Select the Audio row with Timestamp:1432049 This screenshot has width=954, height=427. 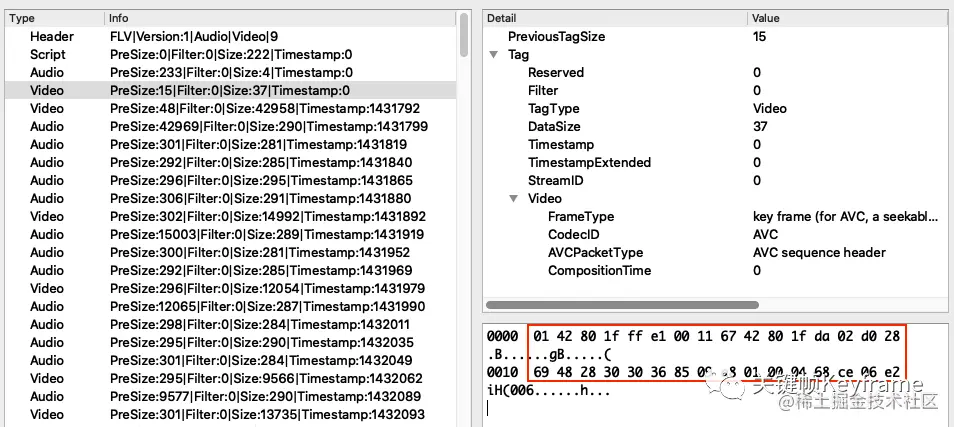(231, 360)
